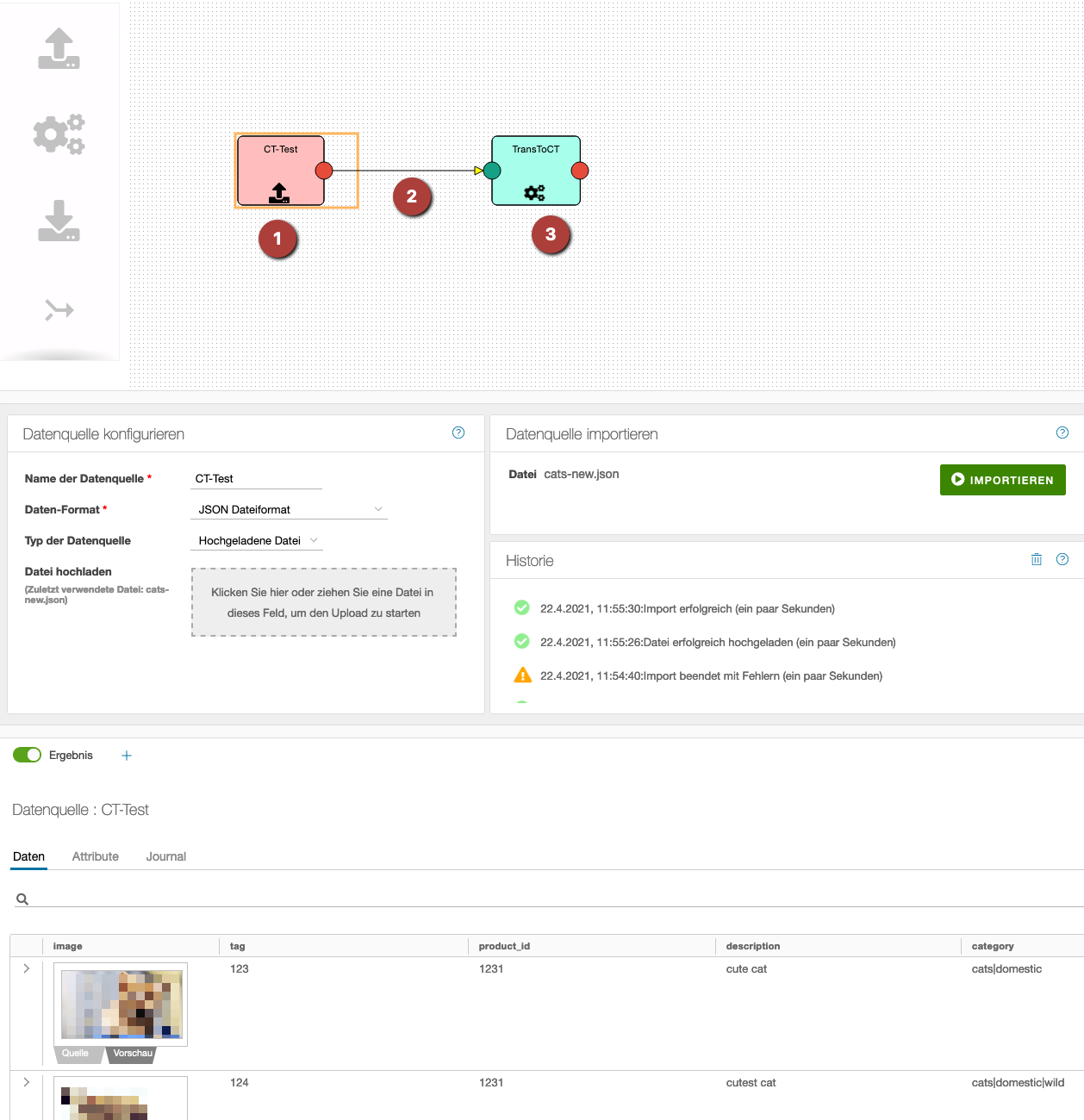The image size is (1084, 1120).
Task: Switch to the Journal tab
Action: pyautogui.click(x=165, y=856)
